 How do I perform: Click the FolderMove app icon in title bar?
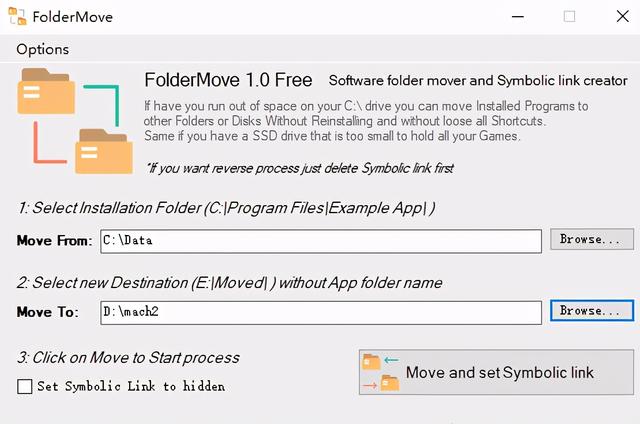pyautogui.click(x=18, y=16)
